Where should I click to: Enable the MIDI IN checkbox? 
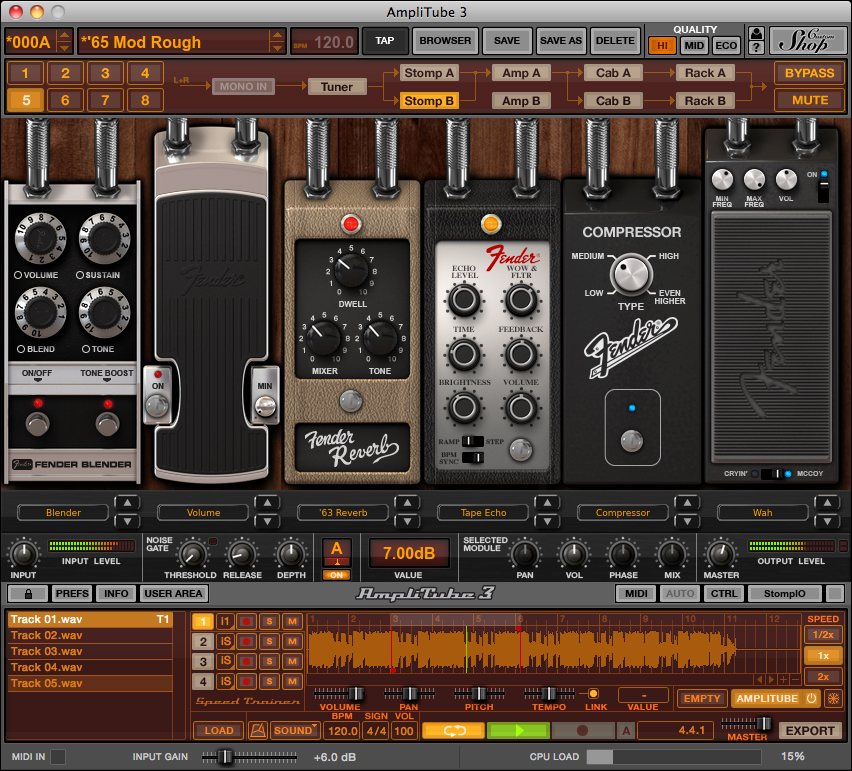click(x=59, y=756)
